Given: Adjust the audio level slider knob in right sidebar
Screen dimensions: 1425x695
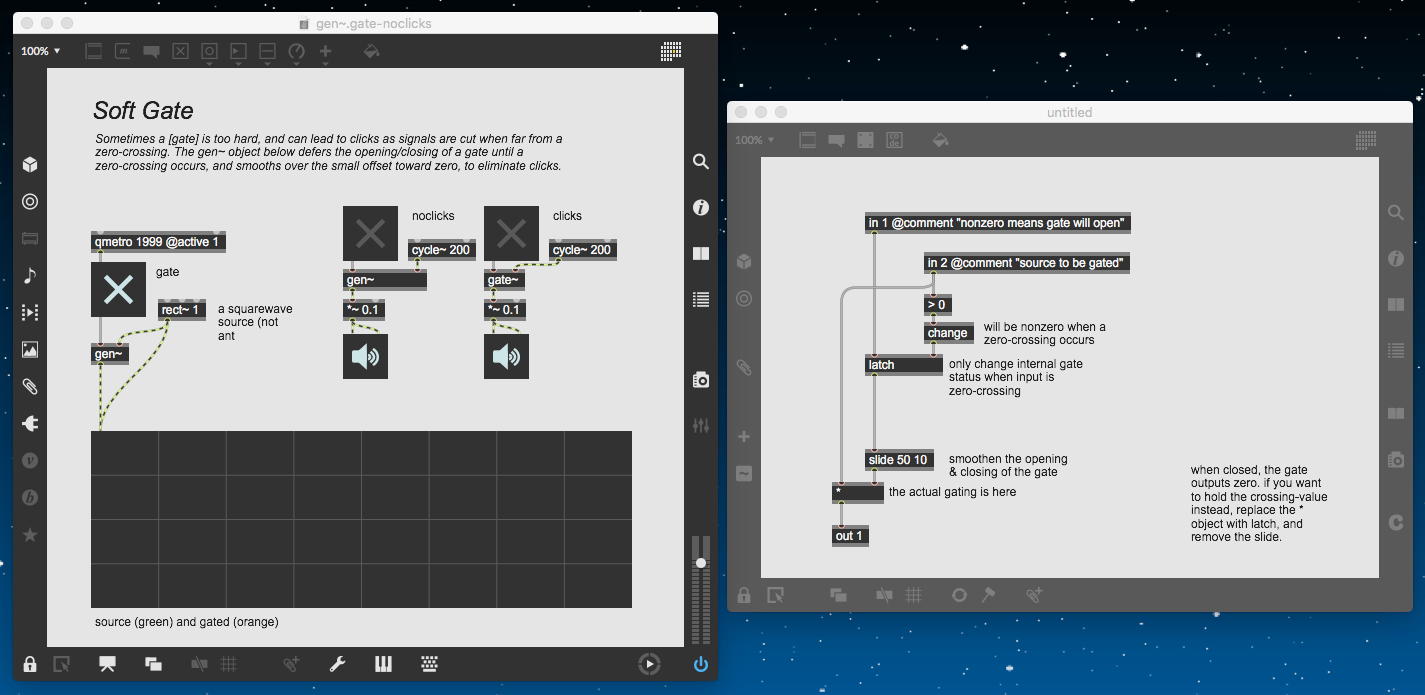Looking at the screenshot, I should [x=701, y=563].
